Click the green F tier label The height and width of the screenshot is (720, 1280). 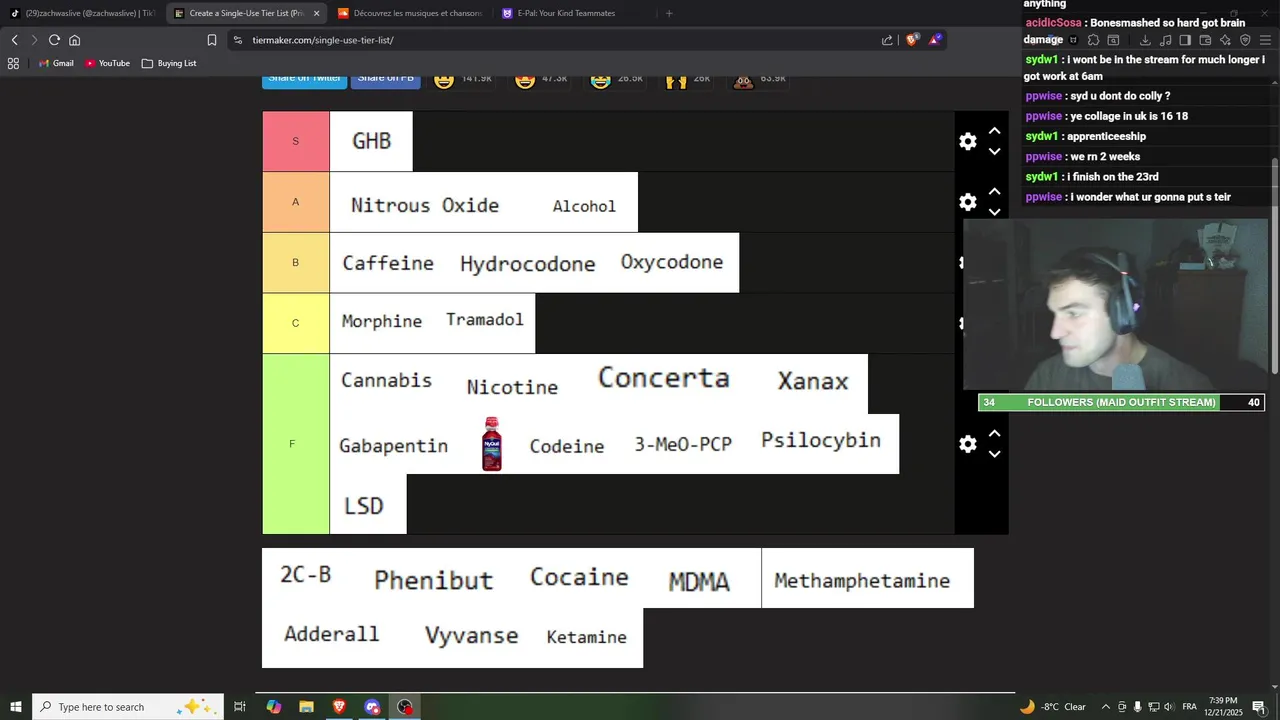(295, 444)
